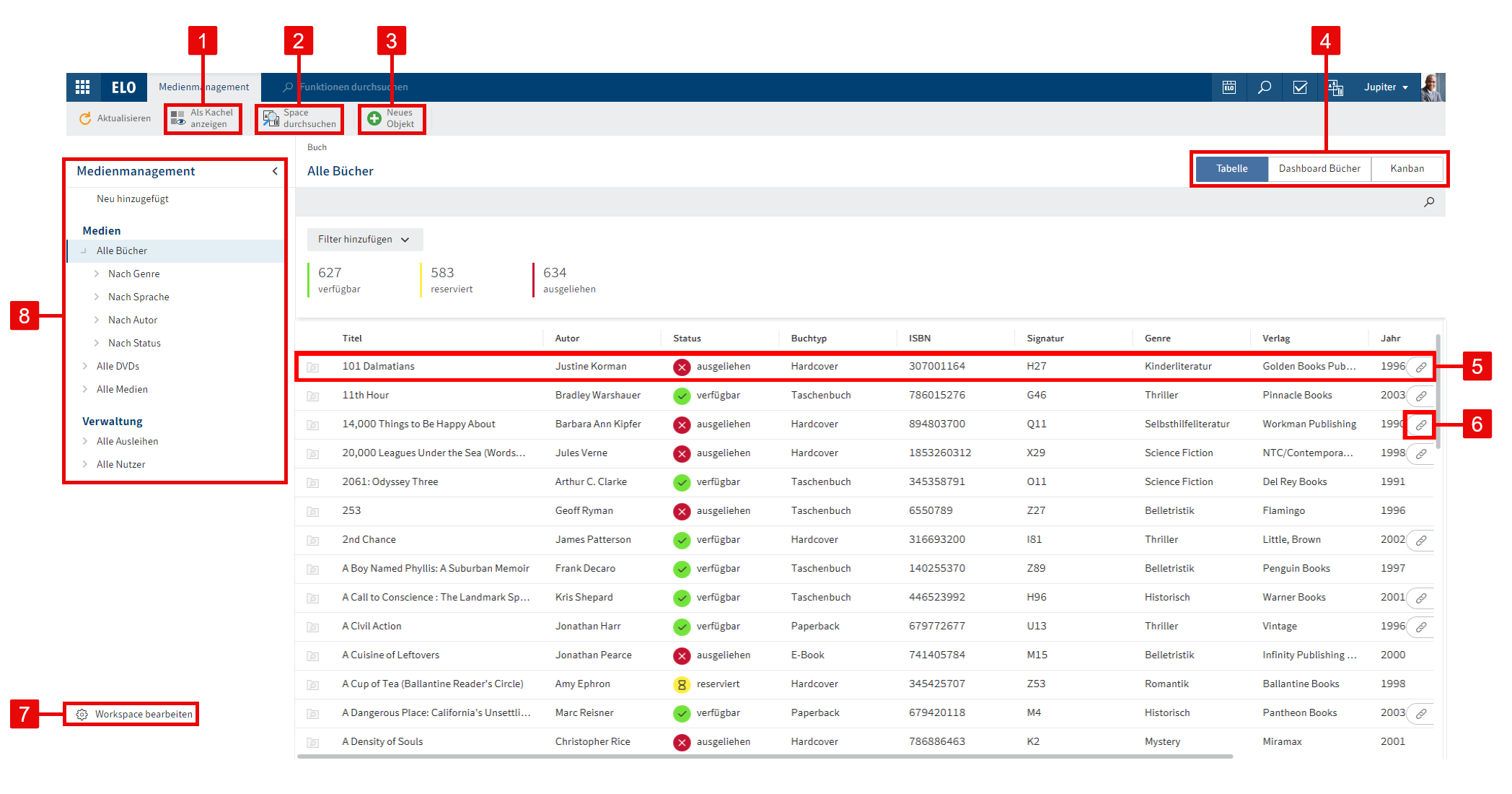The image size is (1512, 794).
Task: Sort by ISBN column header
Action: pos(920,339)
